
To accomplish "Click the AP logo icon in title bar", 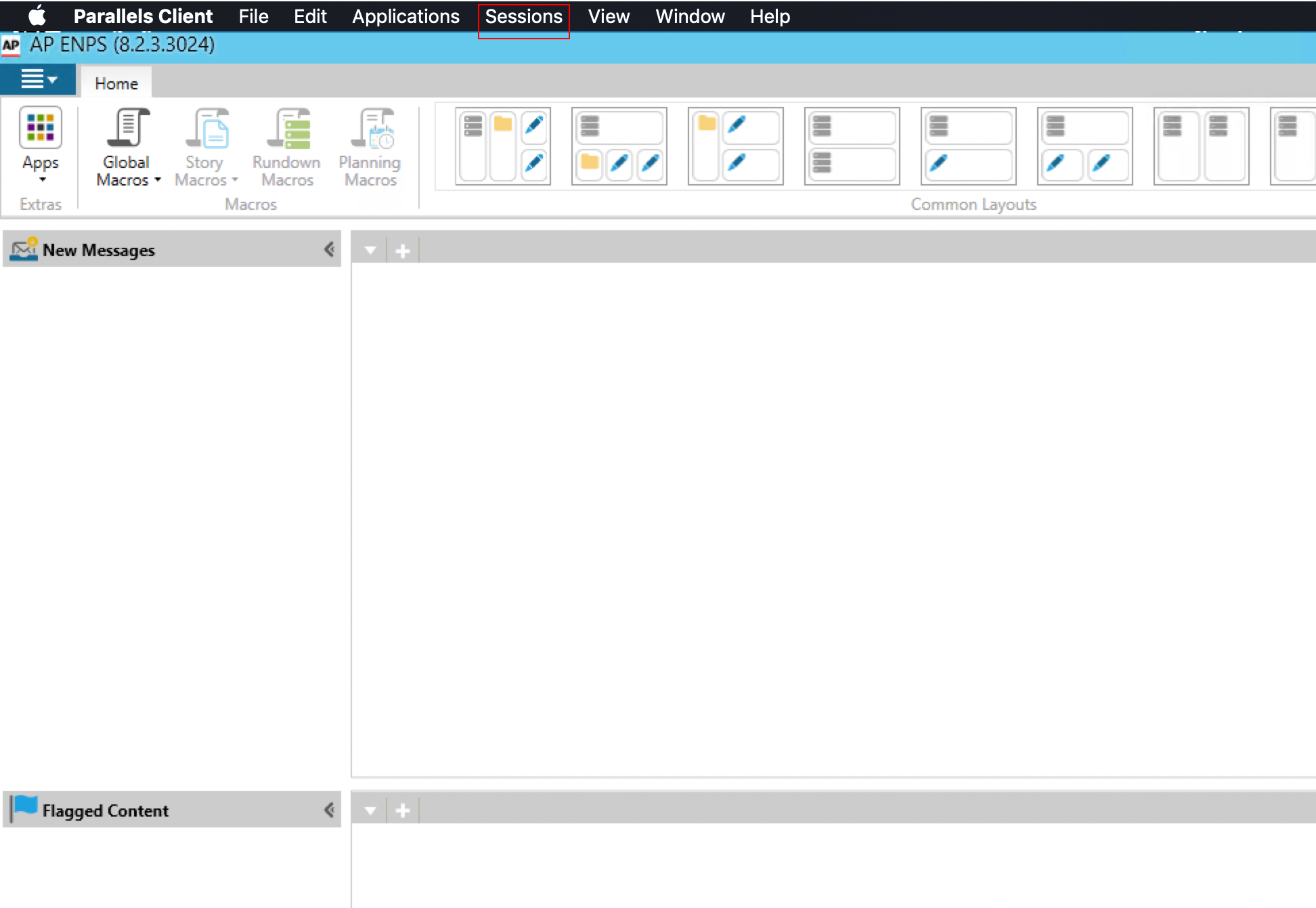I will 11,46.
